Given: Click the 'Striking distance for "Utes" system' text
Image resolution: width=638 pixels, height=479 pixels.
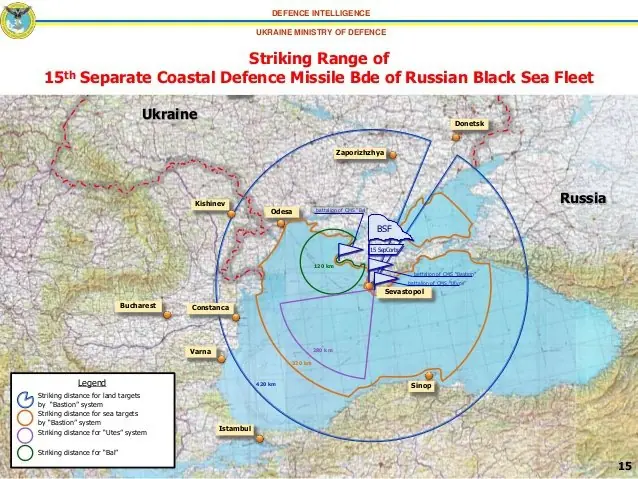Looking at the screenshot, I should [92, 433].
